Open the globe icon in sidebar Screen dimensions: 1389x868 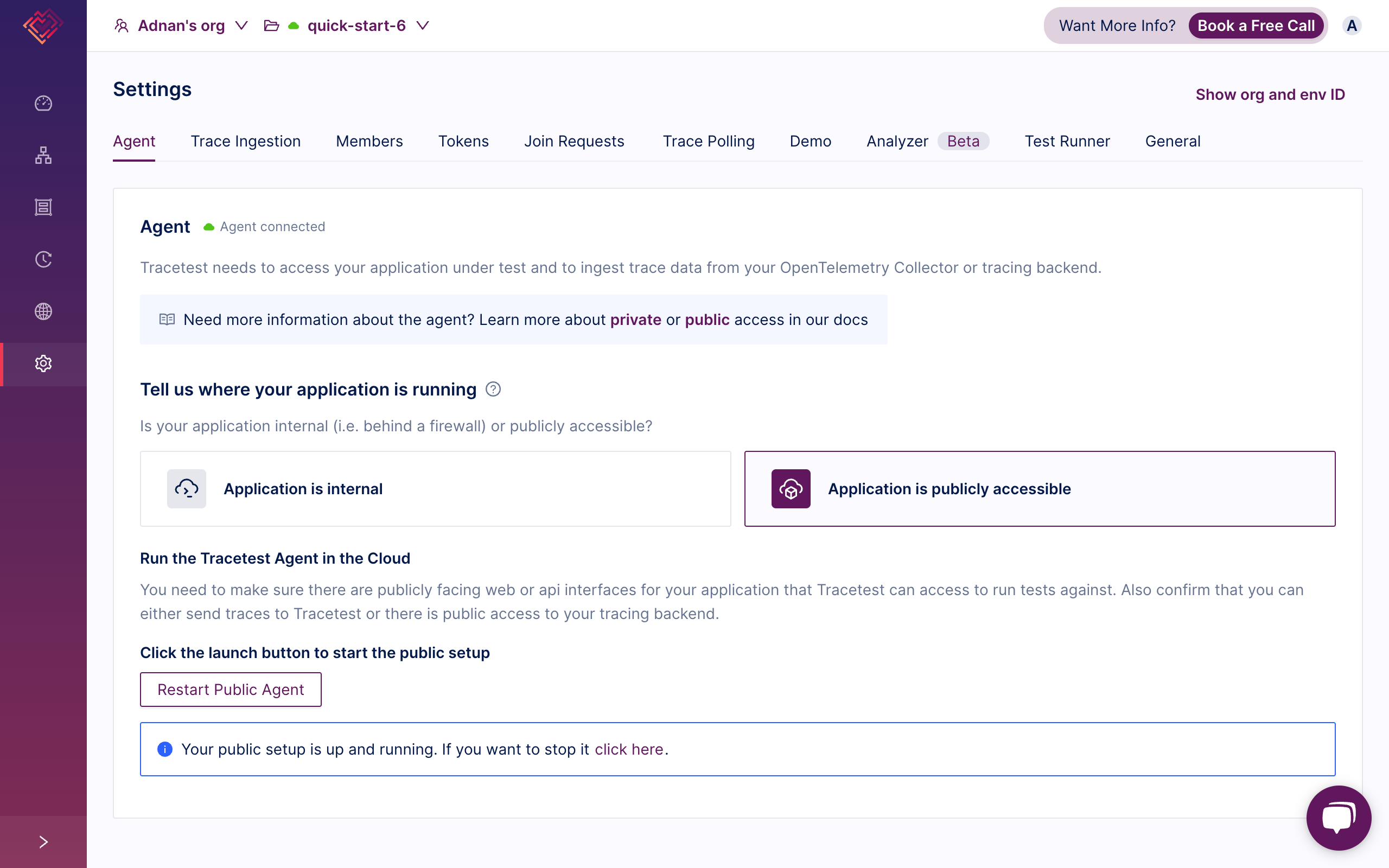point(43,311)
